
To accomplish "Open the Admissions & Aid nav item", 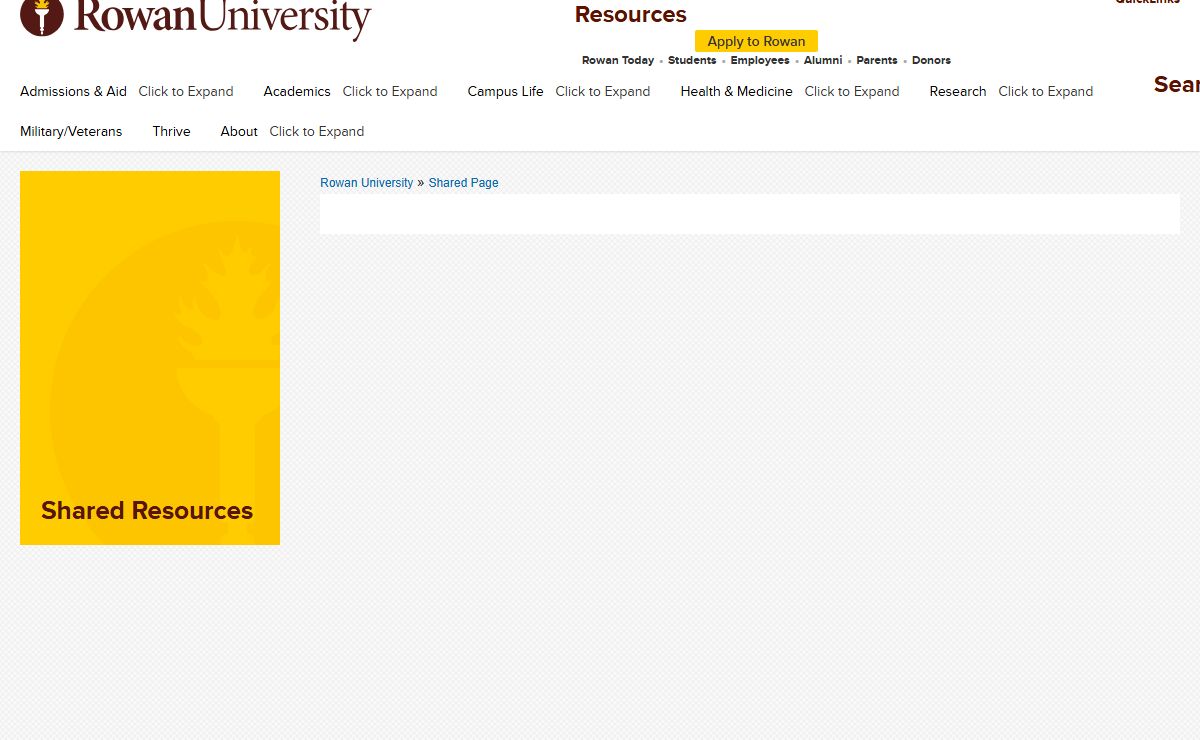I will 73,91.
